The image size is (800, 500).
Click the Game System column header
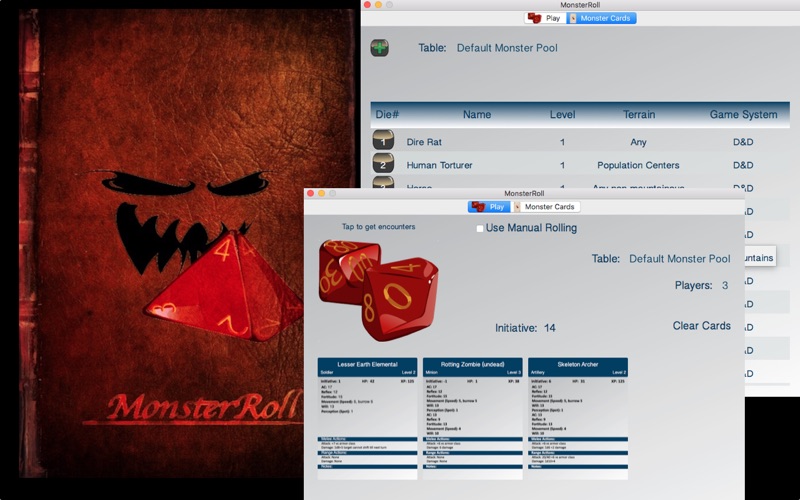coord(743,114)
